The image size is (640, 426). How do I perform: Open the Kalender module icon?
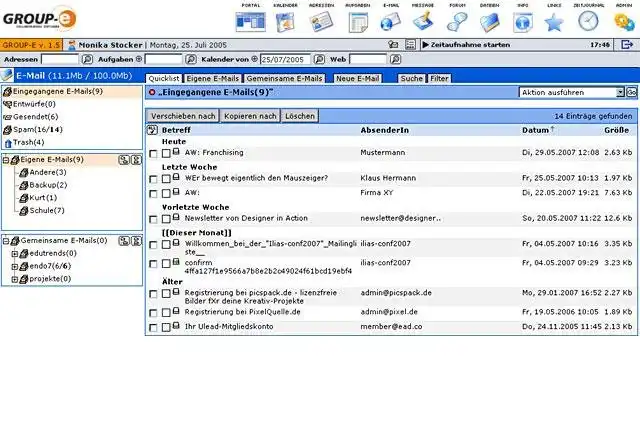point(285,22)
